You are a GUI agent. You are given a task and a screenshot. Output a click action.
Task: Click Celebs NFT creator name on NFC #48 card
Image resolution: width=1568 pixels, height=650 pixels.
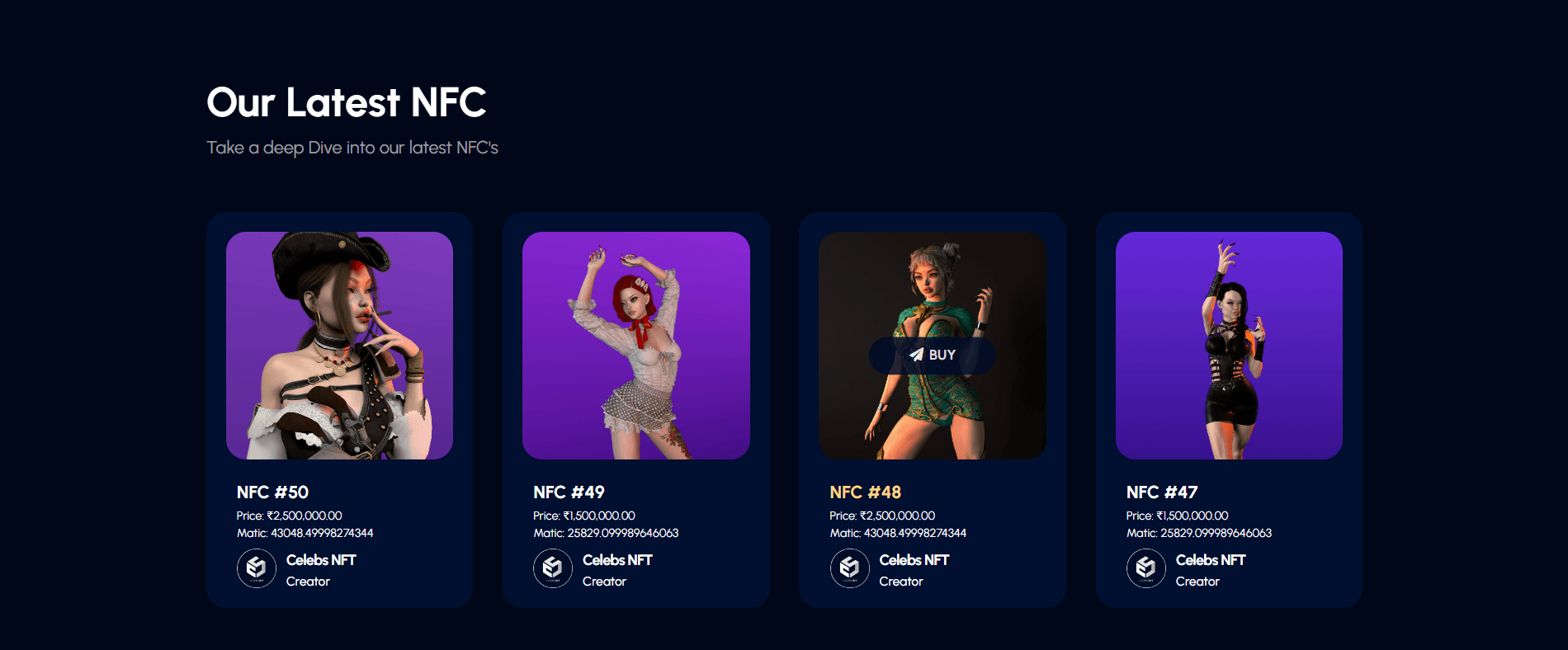pyautogui.click(x=914, y=560)
